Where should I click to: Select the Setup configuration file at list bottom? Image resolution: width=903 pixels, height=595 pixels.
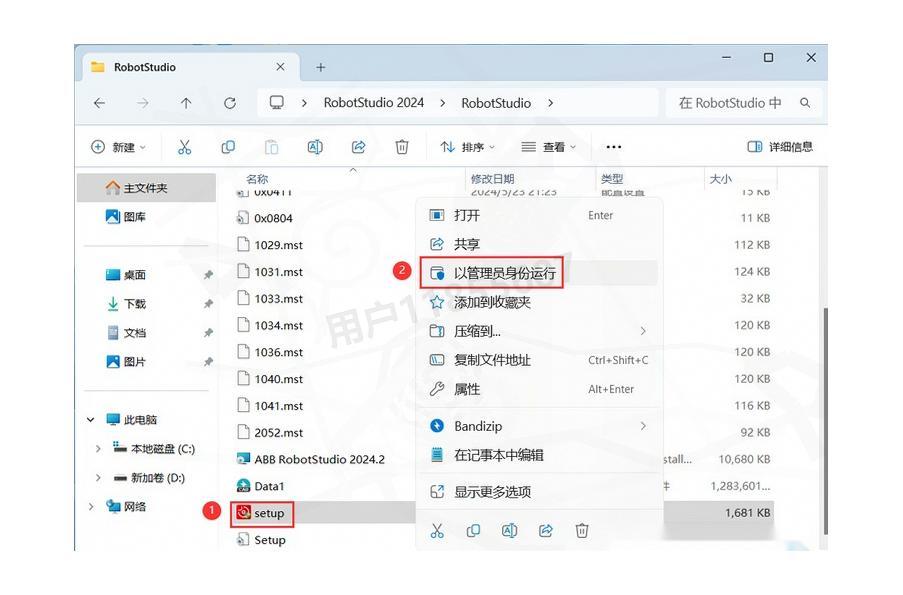261,540
